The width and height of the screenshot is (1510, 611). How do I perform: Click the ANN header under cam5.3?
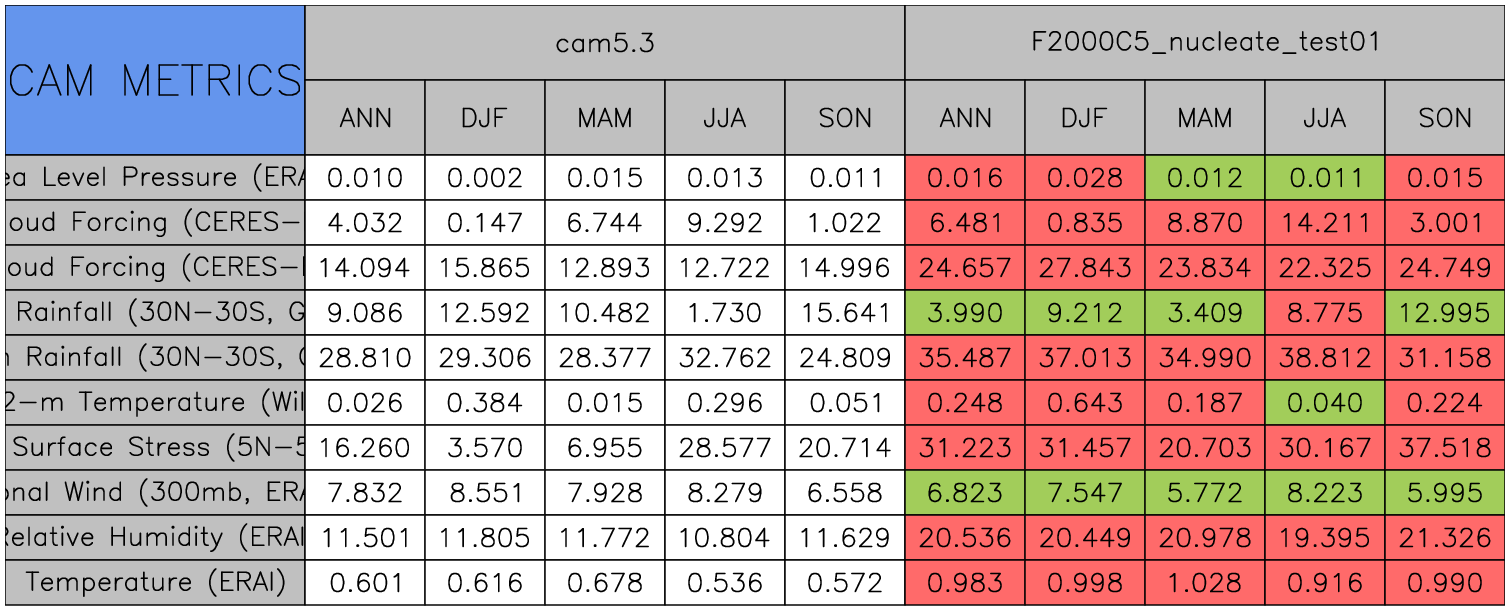pyautogui.click(x=365, y=118)
